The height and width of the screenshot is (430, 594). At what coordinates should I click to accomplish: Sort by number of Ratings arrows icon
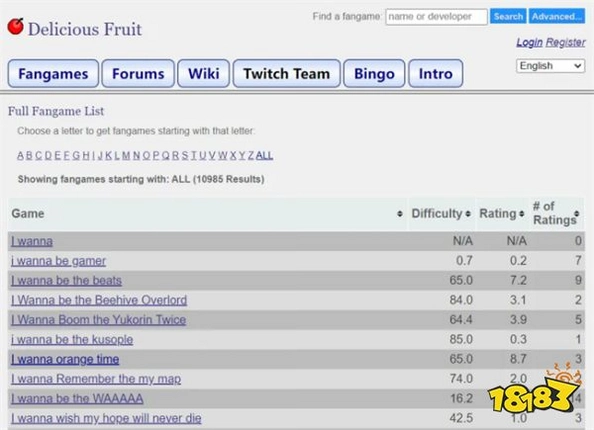click(x=577, y=214)
